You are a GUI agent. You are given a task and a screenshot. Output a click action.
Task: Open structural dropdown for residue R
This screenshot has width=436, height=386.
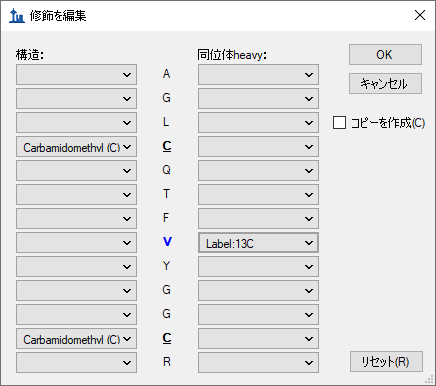(x=76, y=363)
